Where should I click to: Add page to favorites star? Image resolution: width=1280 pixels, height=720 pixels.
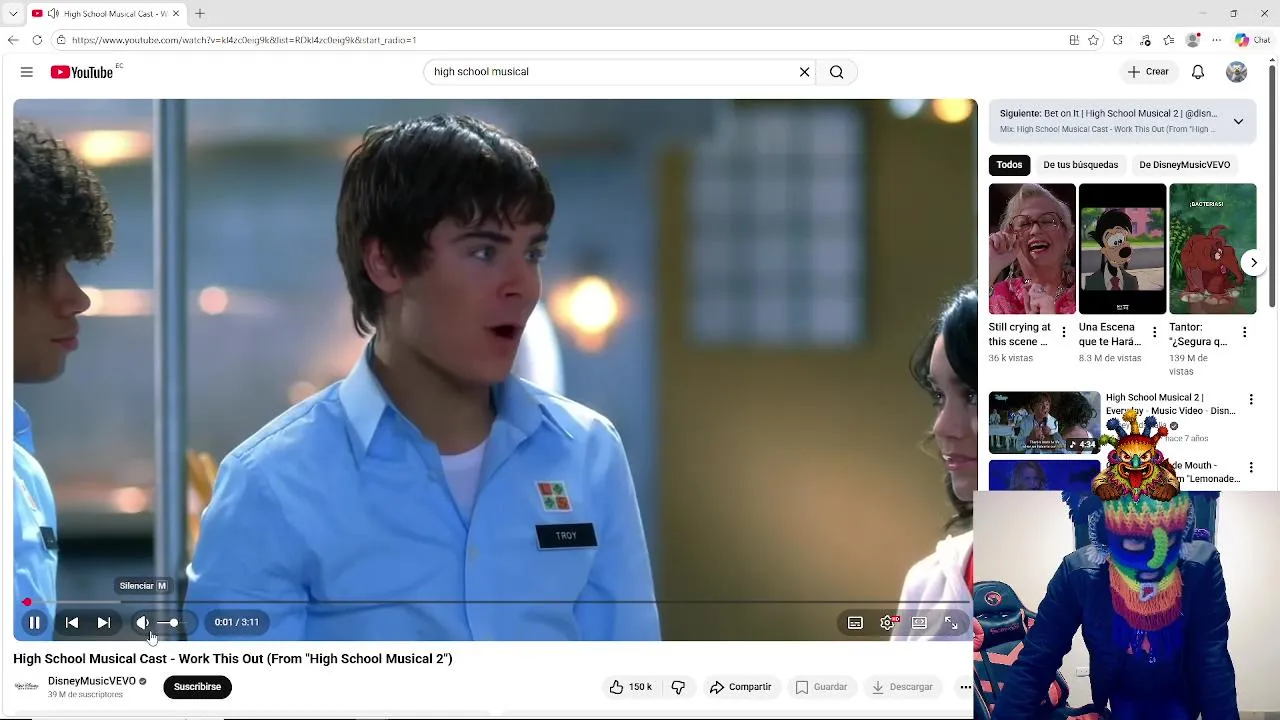[x=1093, y=40]
